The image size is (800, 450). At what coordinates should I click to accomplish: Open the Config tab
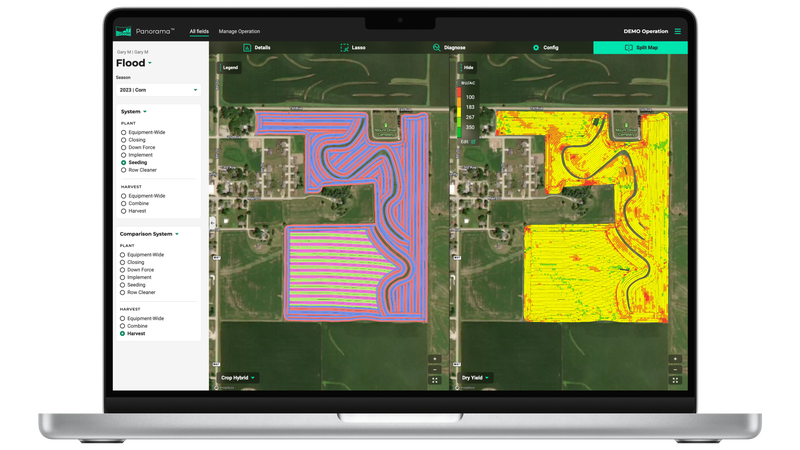click(x=545, y=47)
